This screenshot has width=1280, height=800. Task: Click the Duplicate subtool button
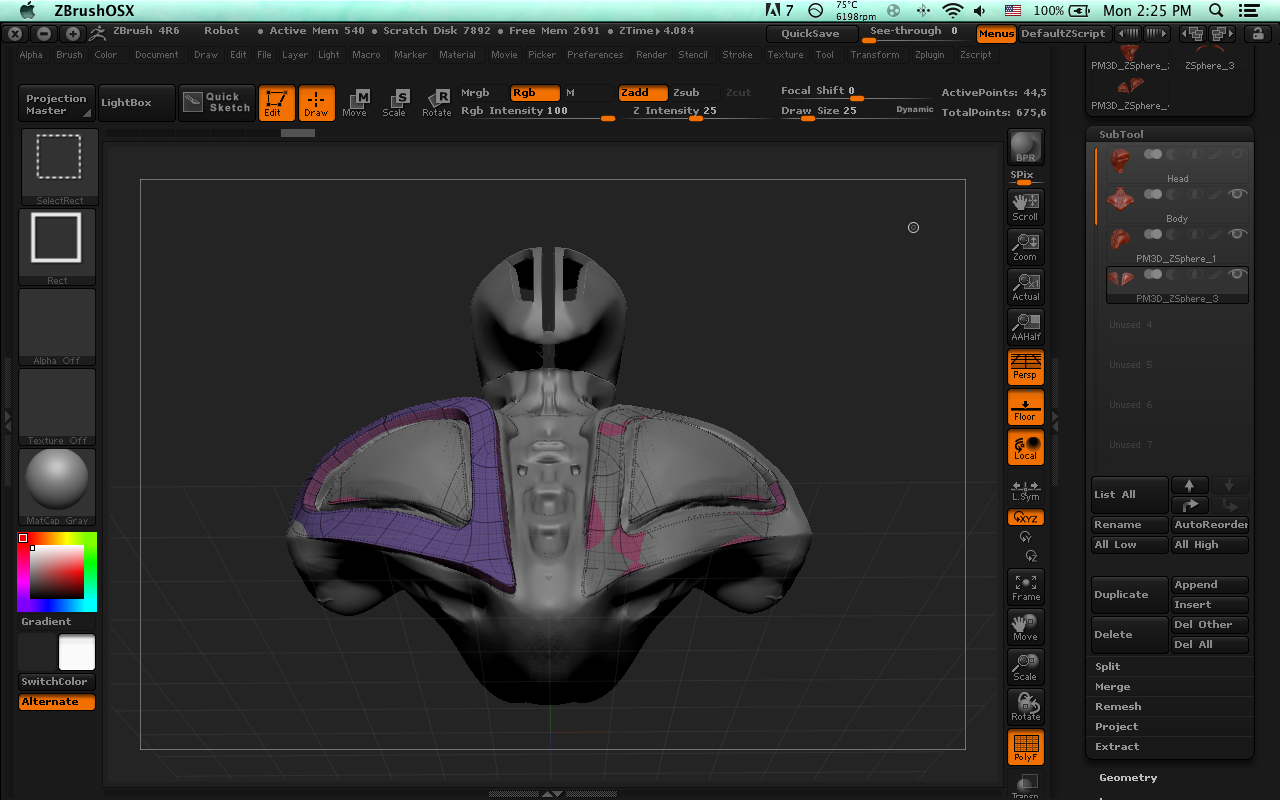[x=1130, y=594]
